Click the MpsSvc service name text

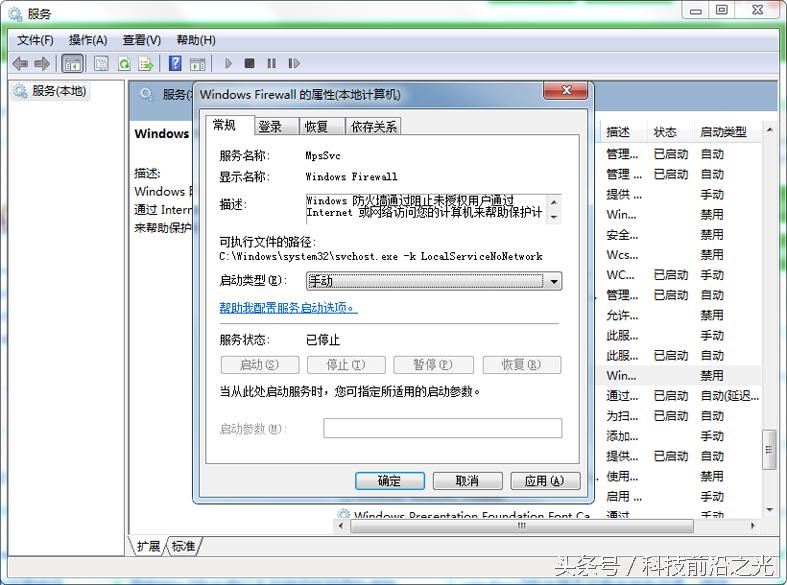323,156
